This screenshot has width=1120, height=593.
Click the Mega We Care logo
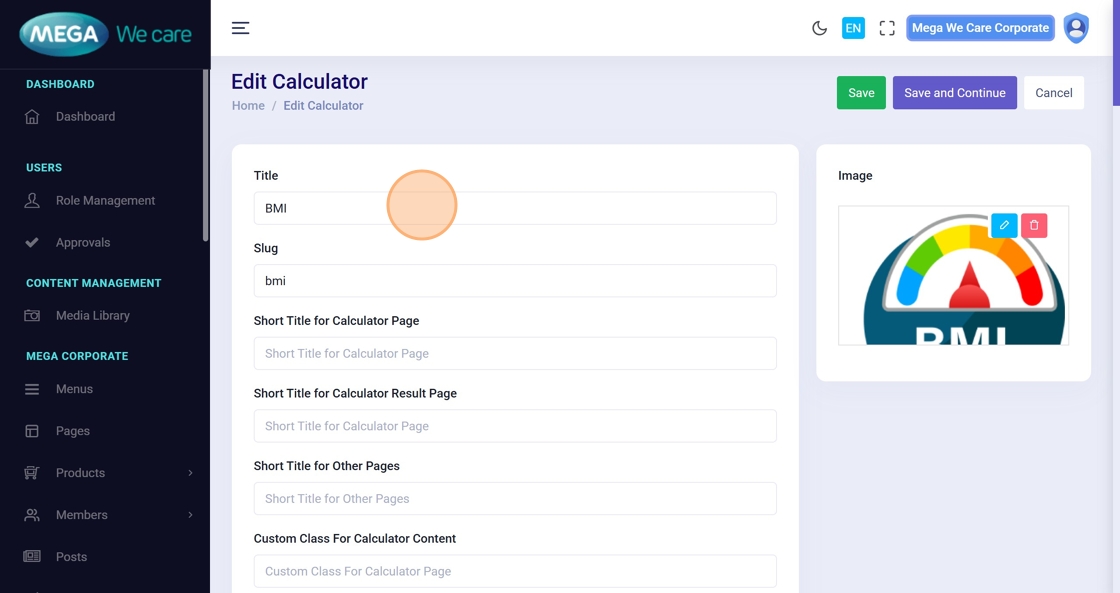pyautogui.click(x=105, y=34)
